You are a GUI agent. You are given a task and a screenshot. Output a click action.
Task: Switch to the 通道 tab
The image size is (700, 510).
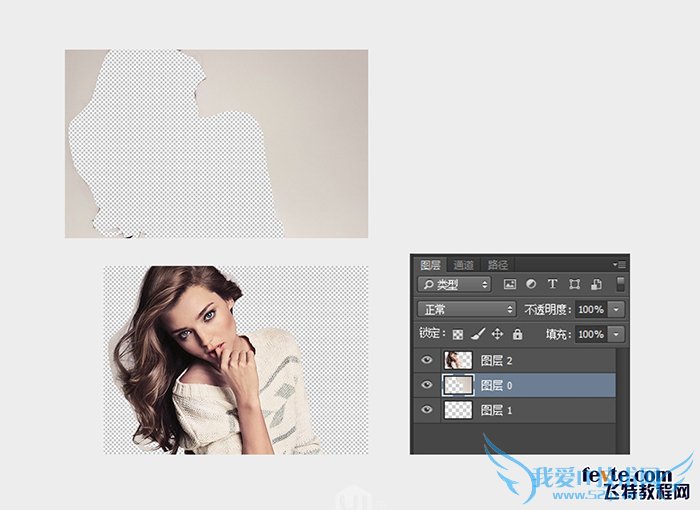point(463,265)
